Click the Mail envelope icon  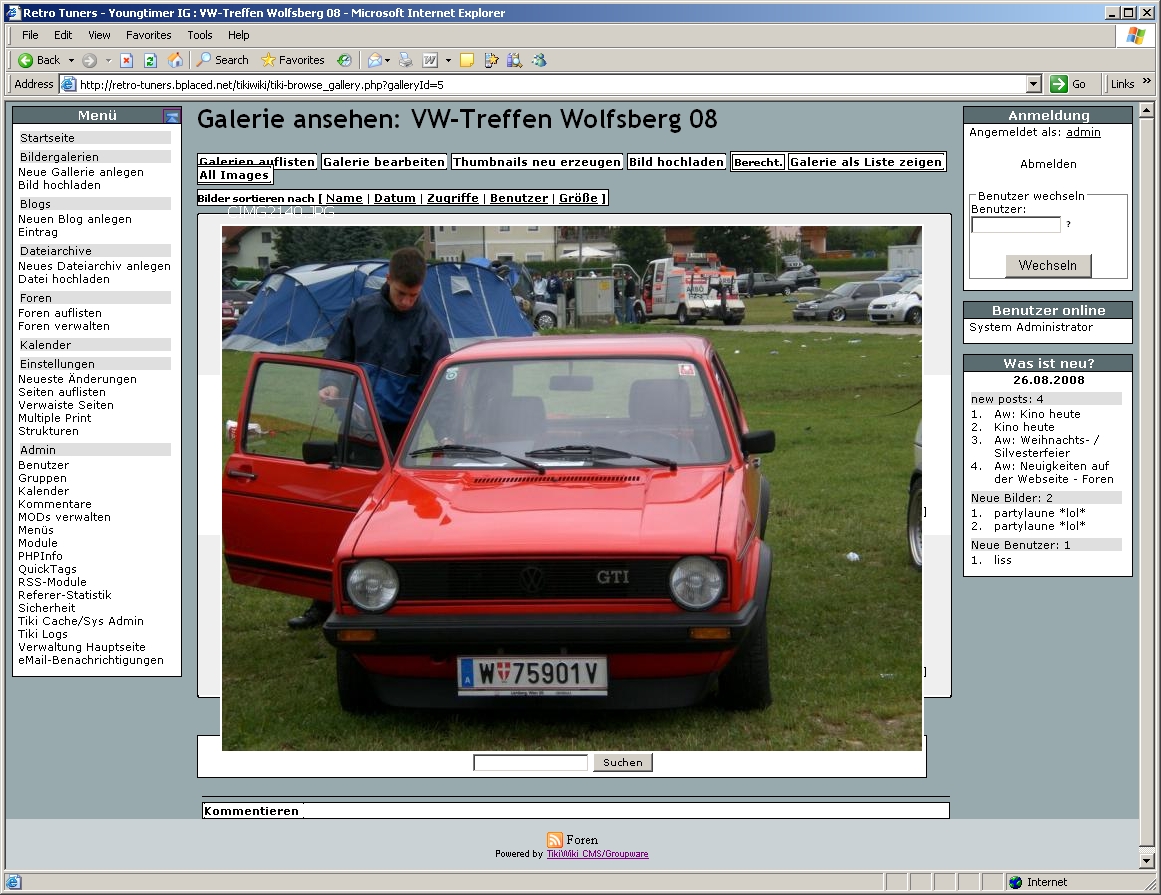(375, 60)
